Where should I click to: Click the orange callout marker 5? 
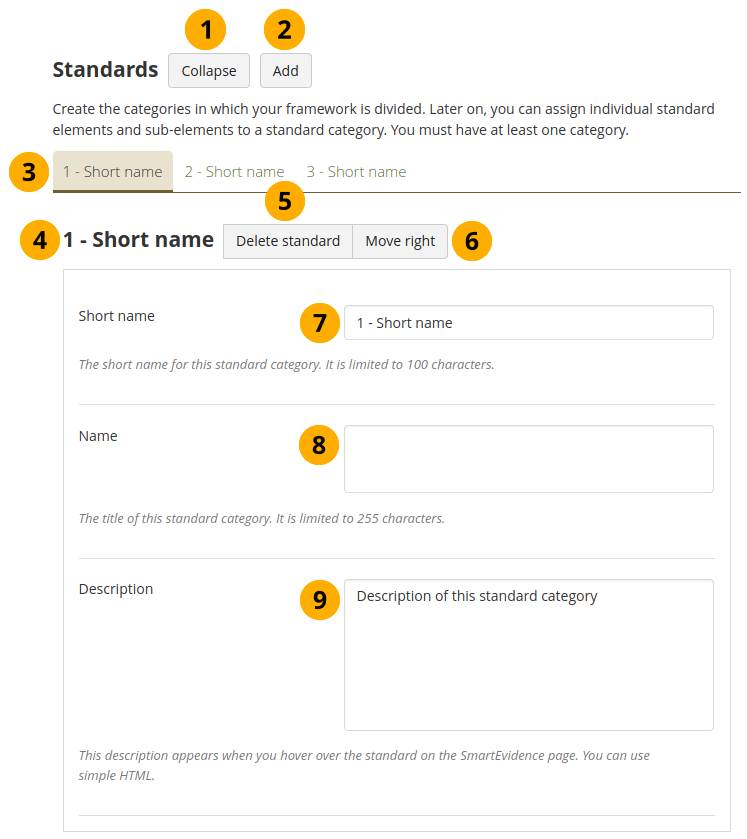[x=285, y=201]
